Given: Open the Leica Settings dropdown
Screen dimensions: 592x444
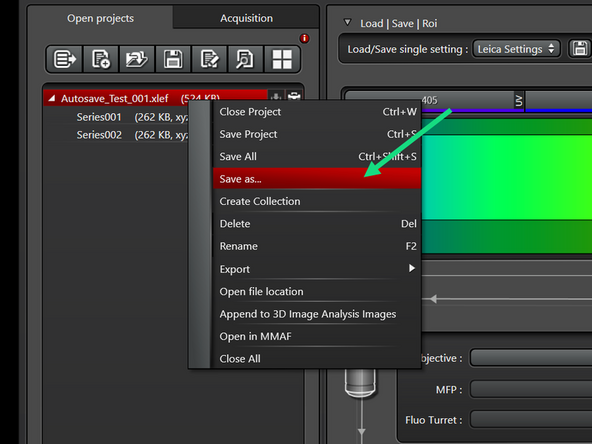Looking at the screenshot, I should click(516, 49).
